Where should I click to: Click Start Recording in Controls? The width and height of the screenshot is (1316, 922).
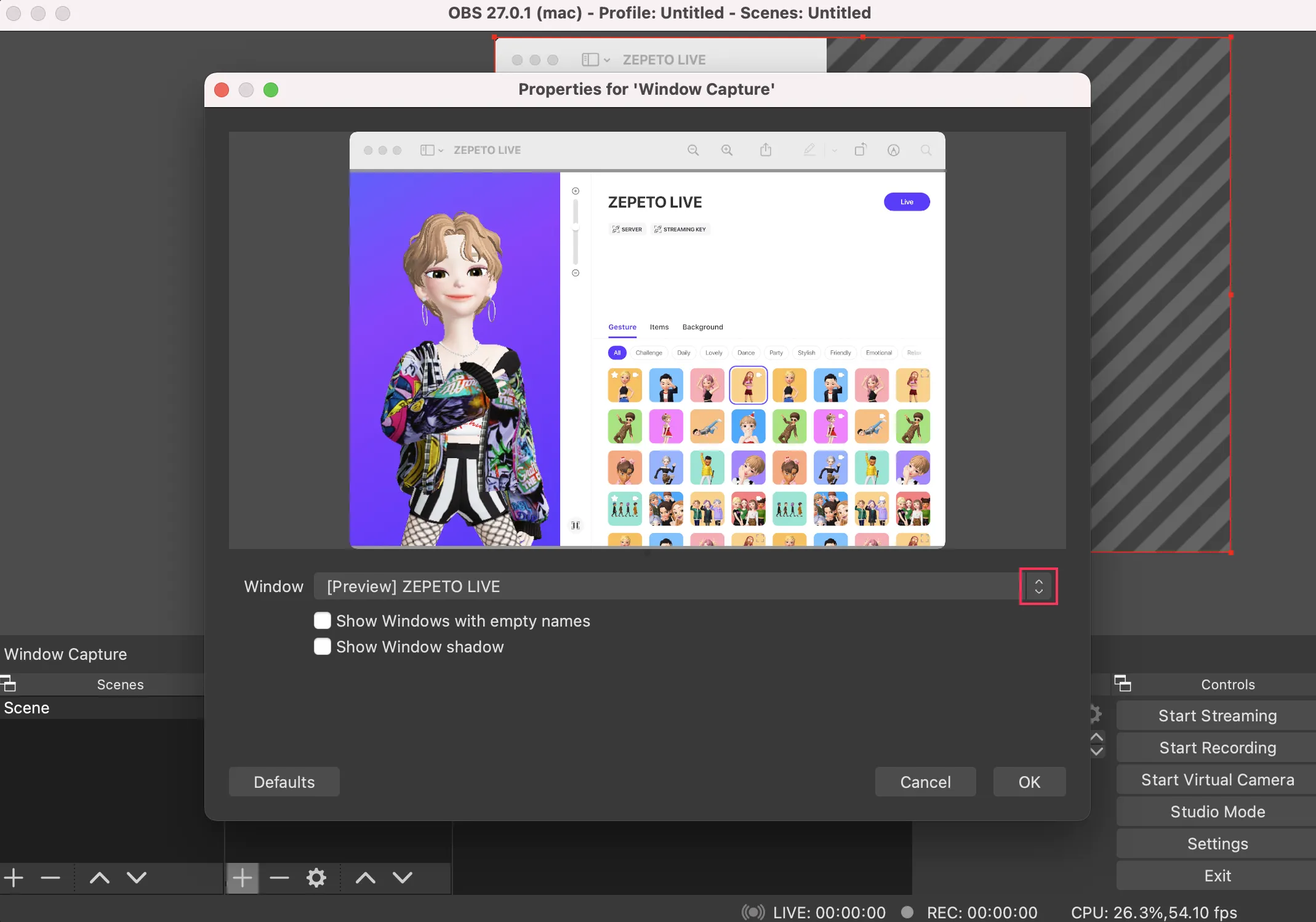pyautogui.click(x=1217, y=747)
